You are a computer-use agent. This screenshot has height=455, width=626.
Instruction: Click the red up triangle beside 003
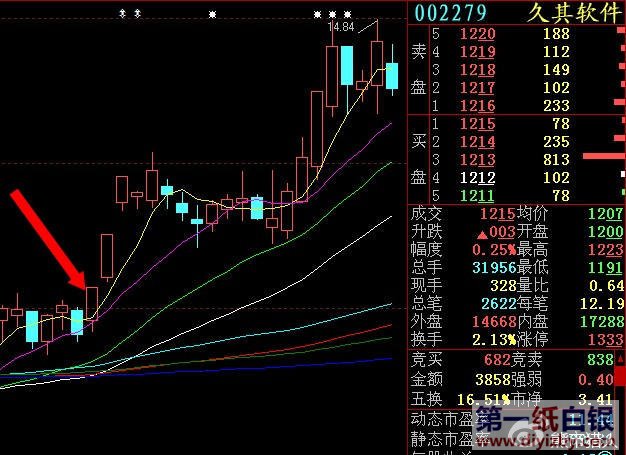pos(482,234)
